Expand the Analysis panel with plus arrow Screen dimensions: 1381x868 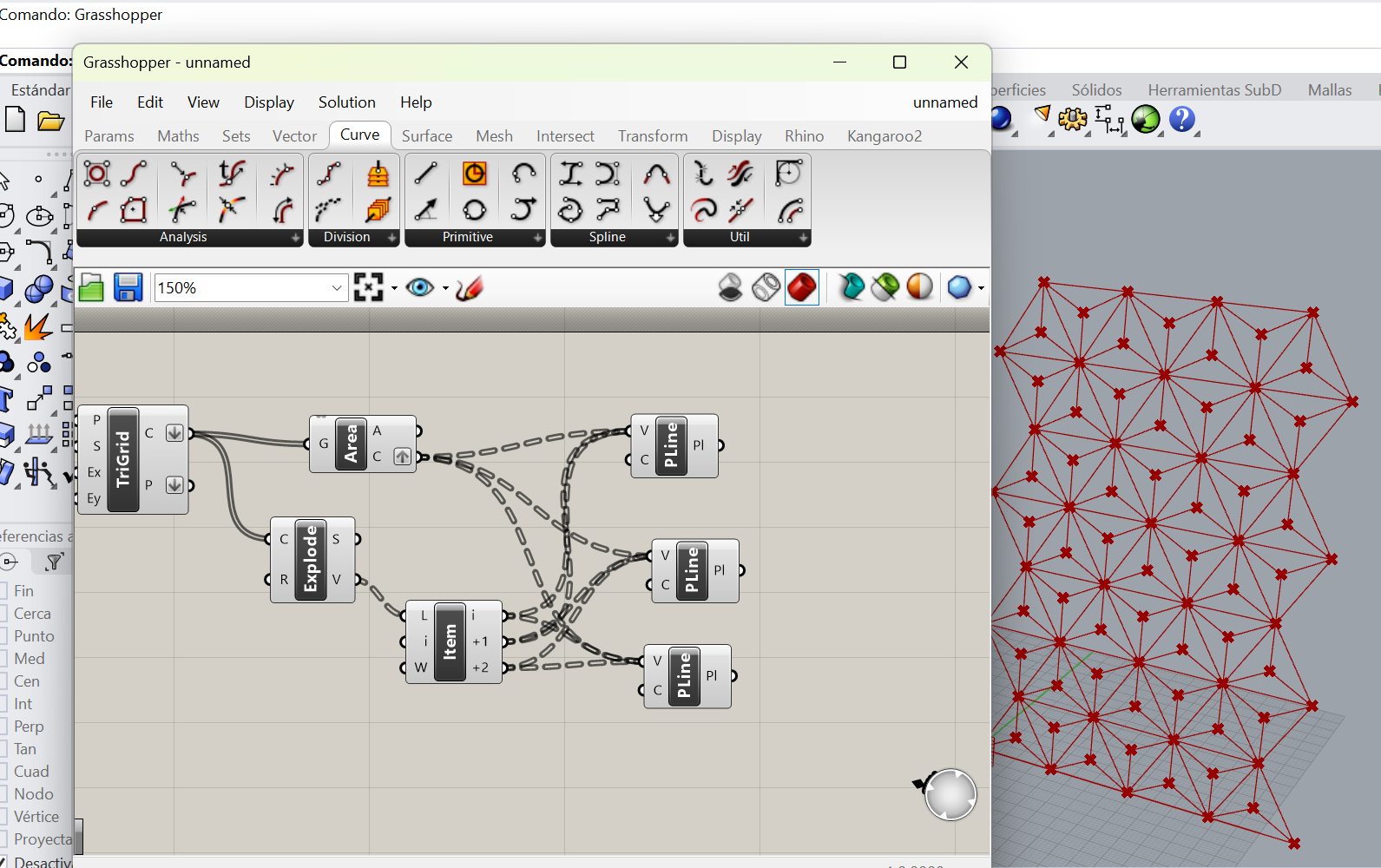point(295,238)
